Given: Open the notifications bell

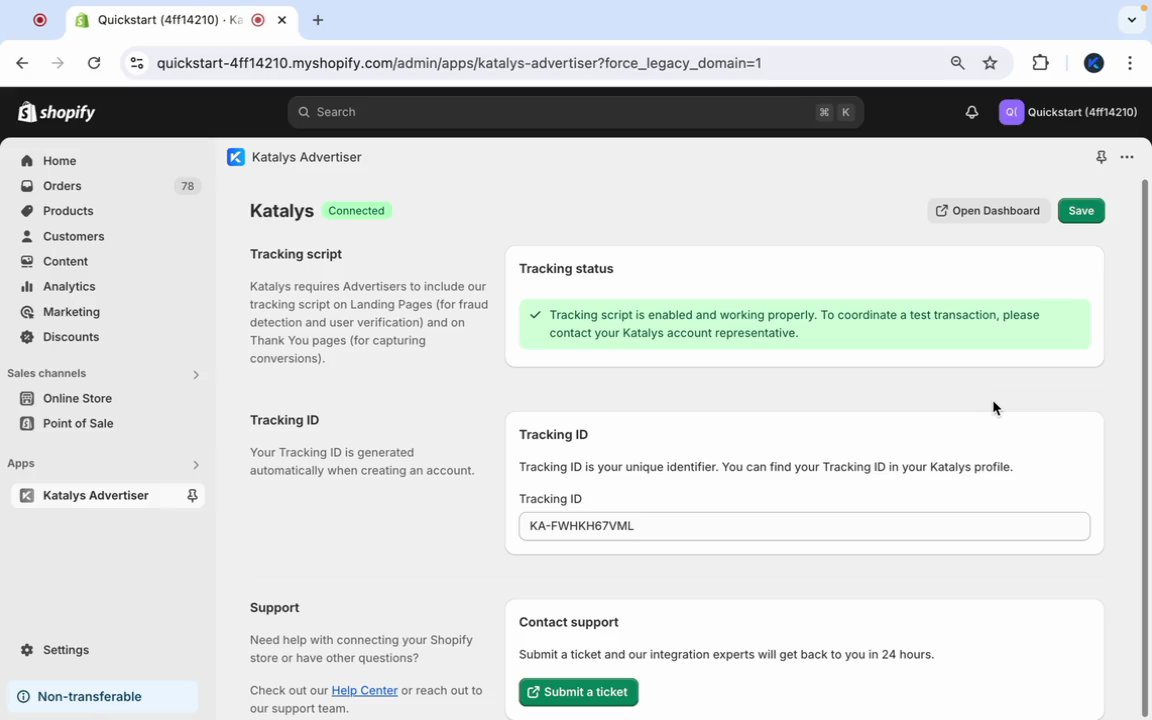Looking at the screenshot, I should pyautogui.click(x=971, y=112).
